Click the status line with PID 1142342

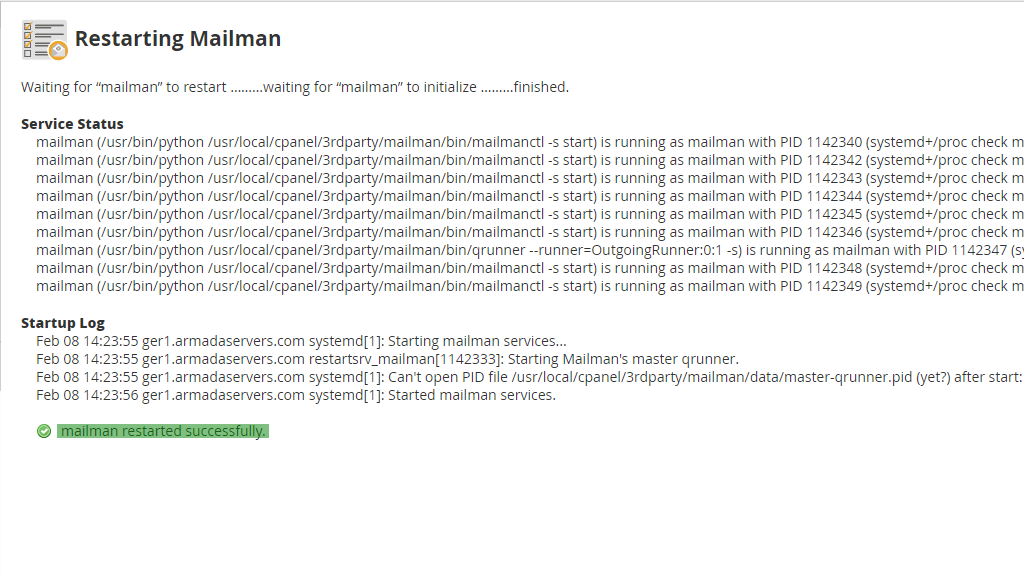(530, 160)
